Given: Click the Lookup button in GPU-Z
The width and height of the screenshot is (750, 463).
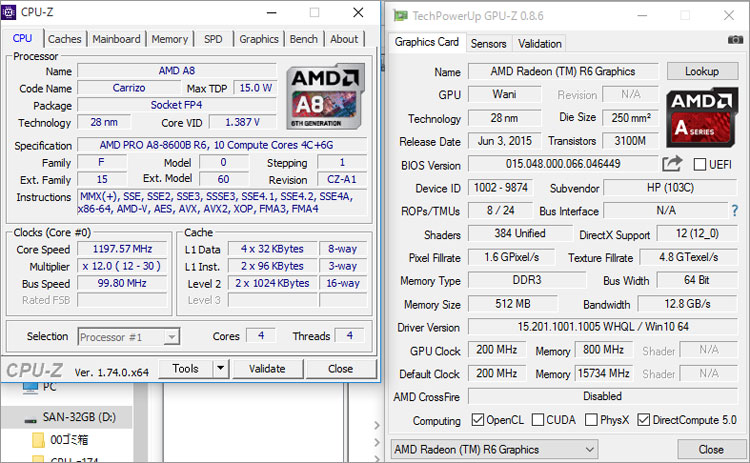Looking at the screenshot, I should coord(702,71).
